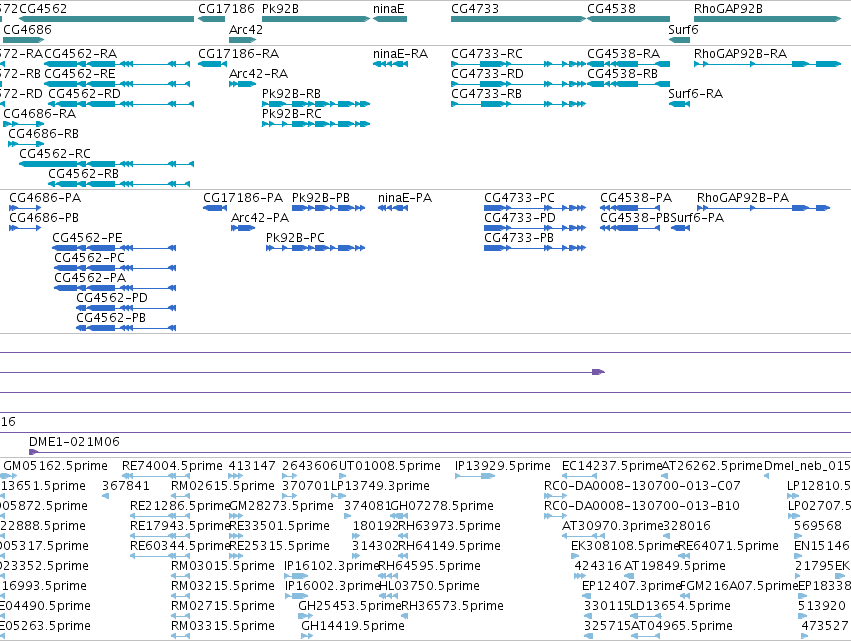Select the Pk92B gene label
Image resolution: width=851 pixels, height=641 pixels.
pos(280,9)
